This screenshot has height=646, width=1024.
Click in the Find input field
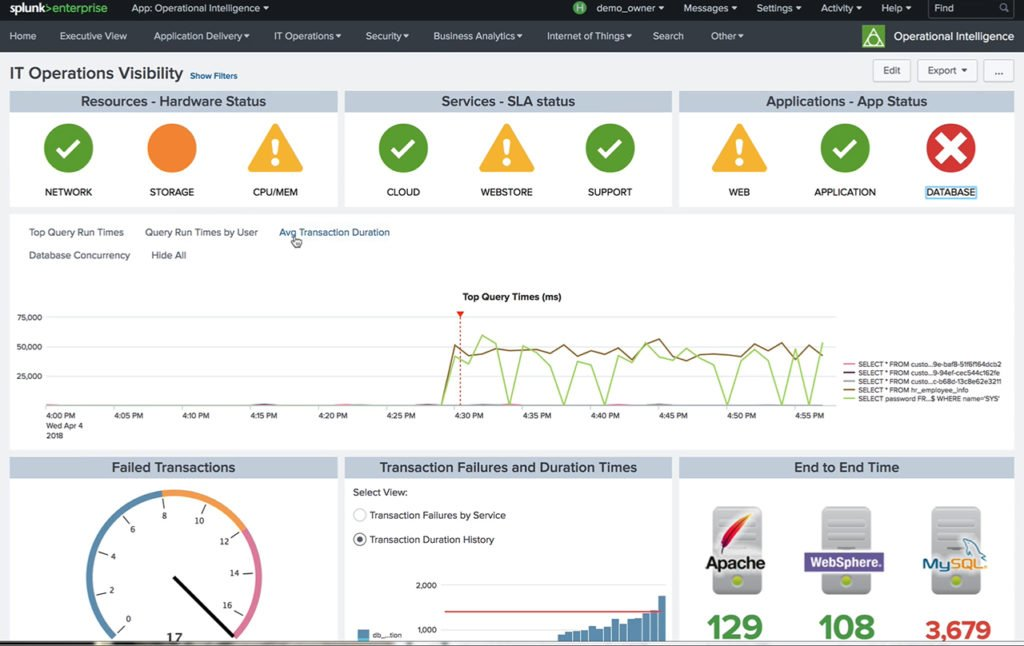964,8
